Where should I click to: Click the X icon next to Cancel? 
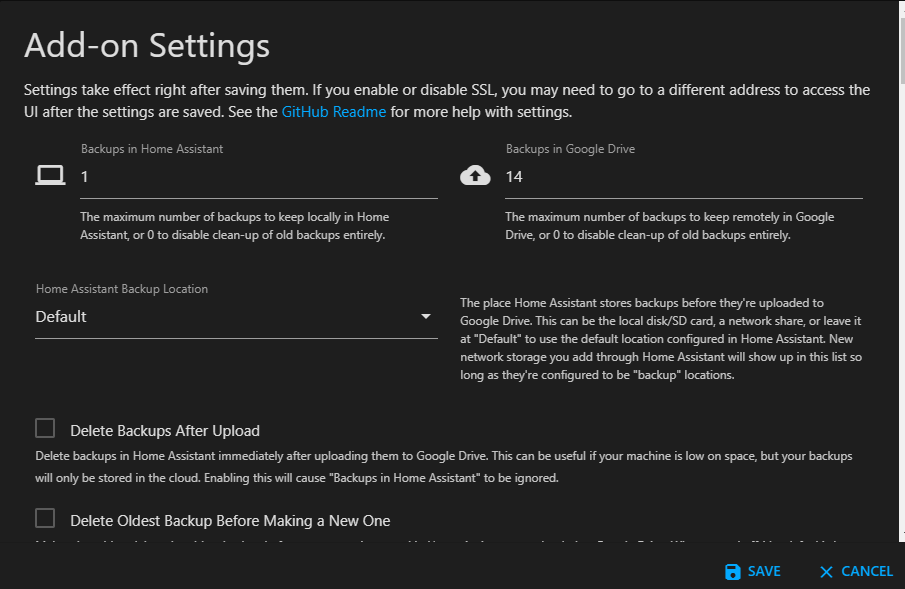click(827, 572)
